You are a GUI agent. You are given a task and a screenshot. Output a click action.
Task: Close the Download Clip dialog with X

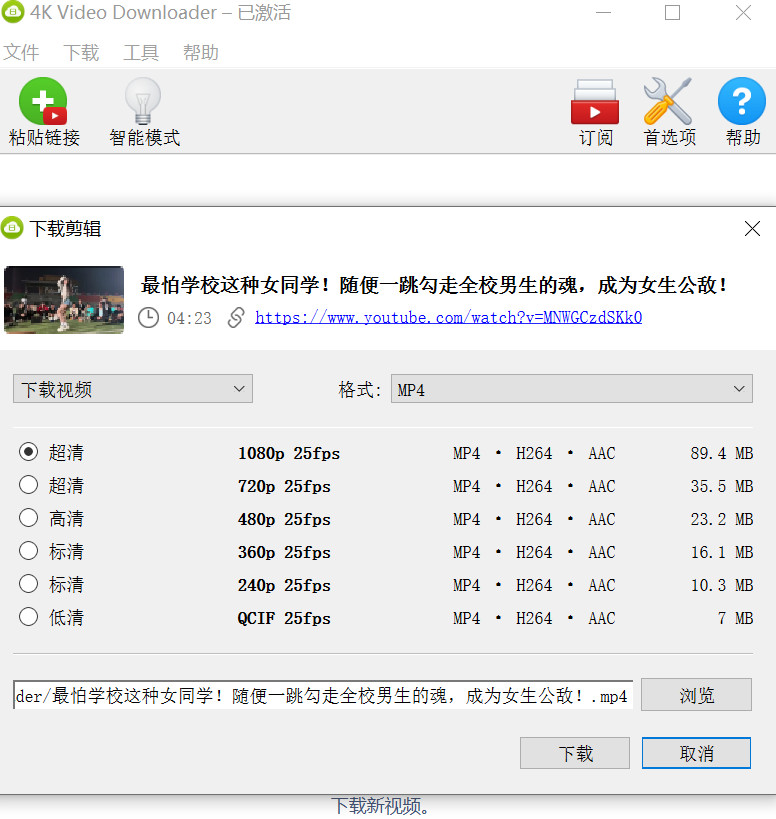click(752, 229)
